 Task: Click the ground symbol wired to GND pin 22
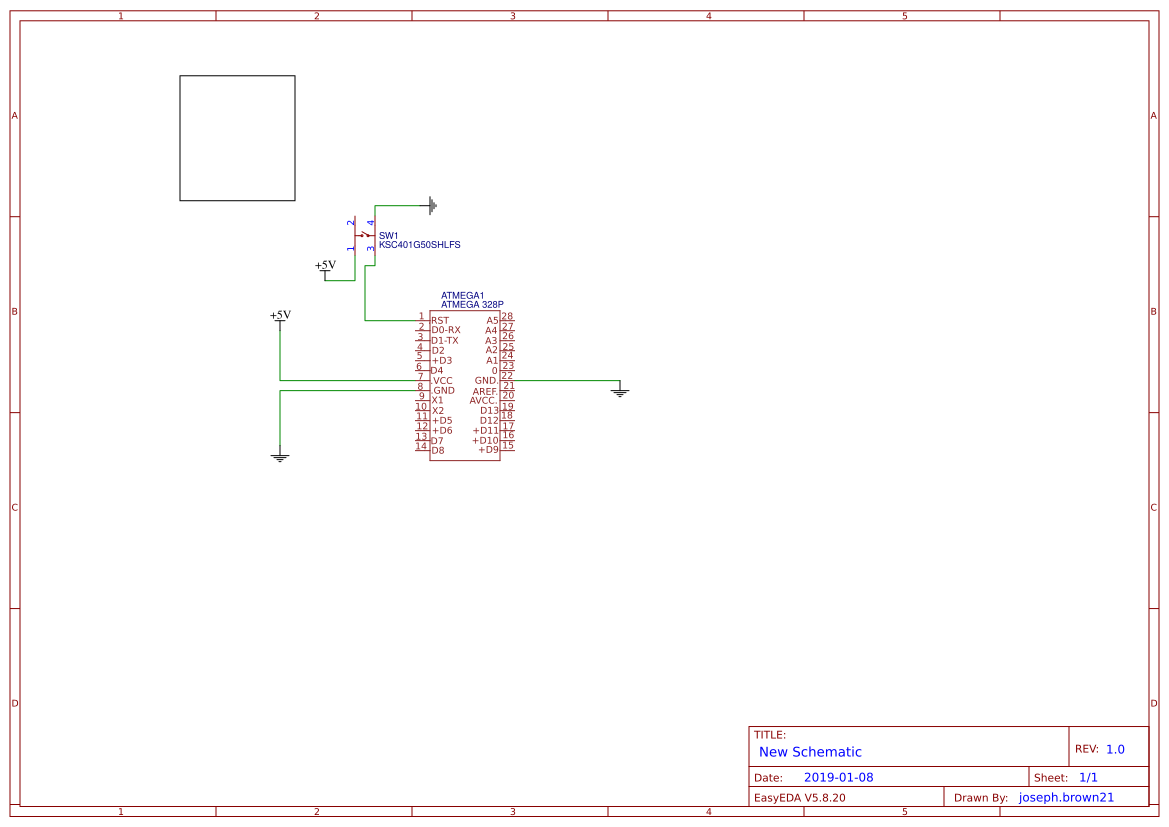pyautogui.click(x=620, y=390)
